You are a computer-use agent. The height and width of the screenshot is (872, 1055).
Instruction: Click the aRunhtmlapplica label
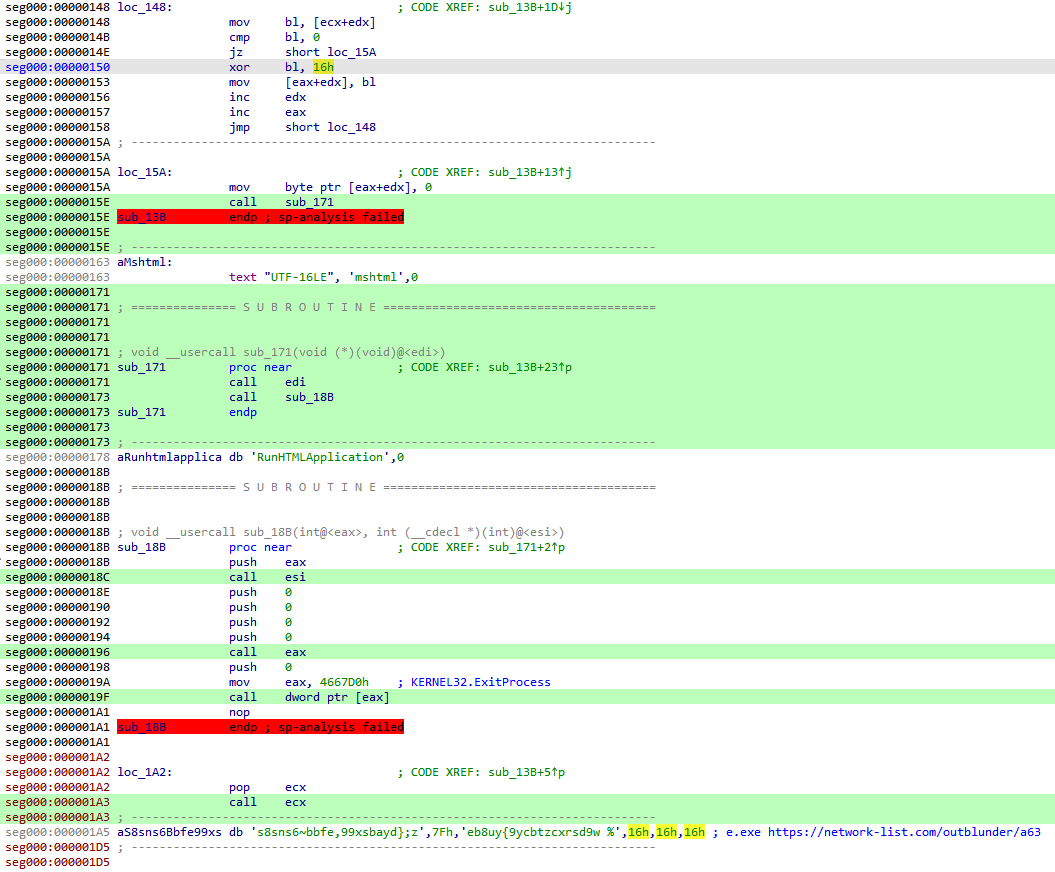(x=170, y=458)
